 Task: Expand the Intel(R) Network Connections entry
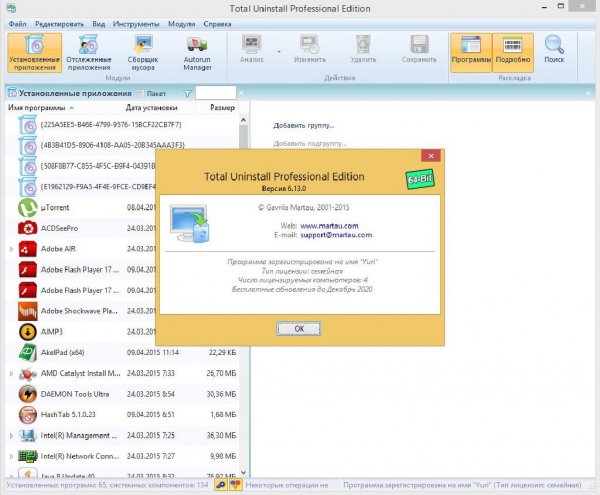coord(11,456)
